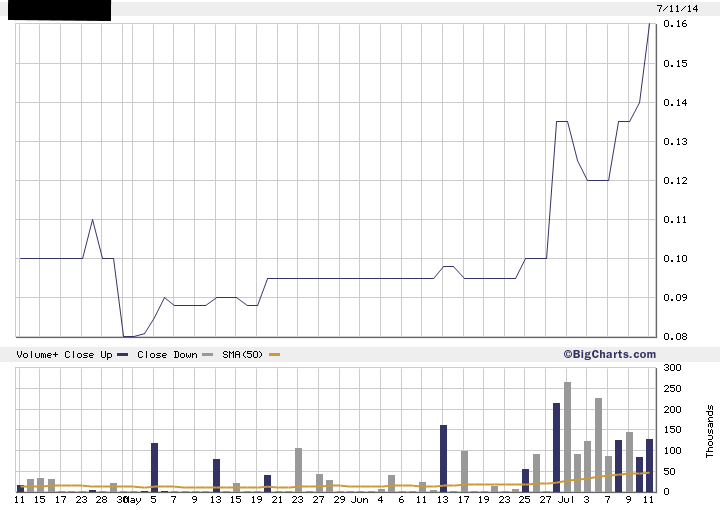Click the orange SMA(50) legend swatch

click(275, 355)
